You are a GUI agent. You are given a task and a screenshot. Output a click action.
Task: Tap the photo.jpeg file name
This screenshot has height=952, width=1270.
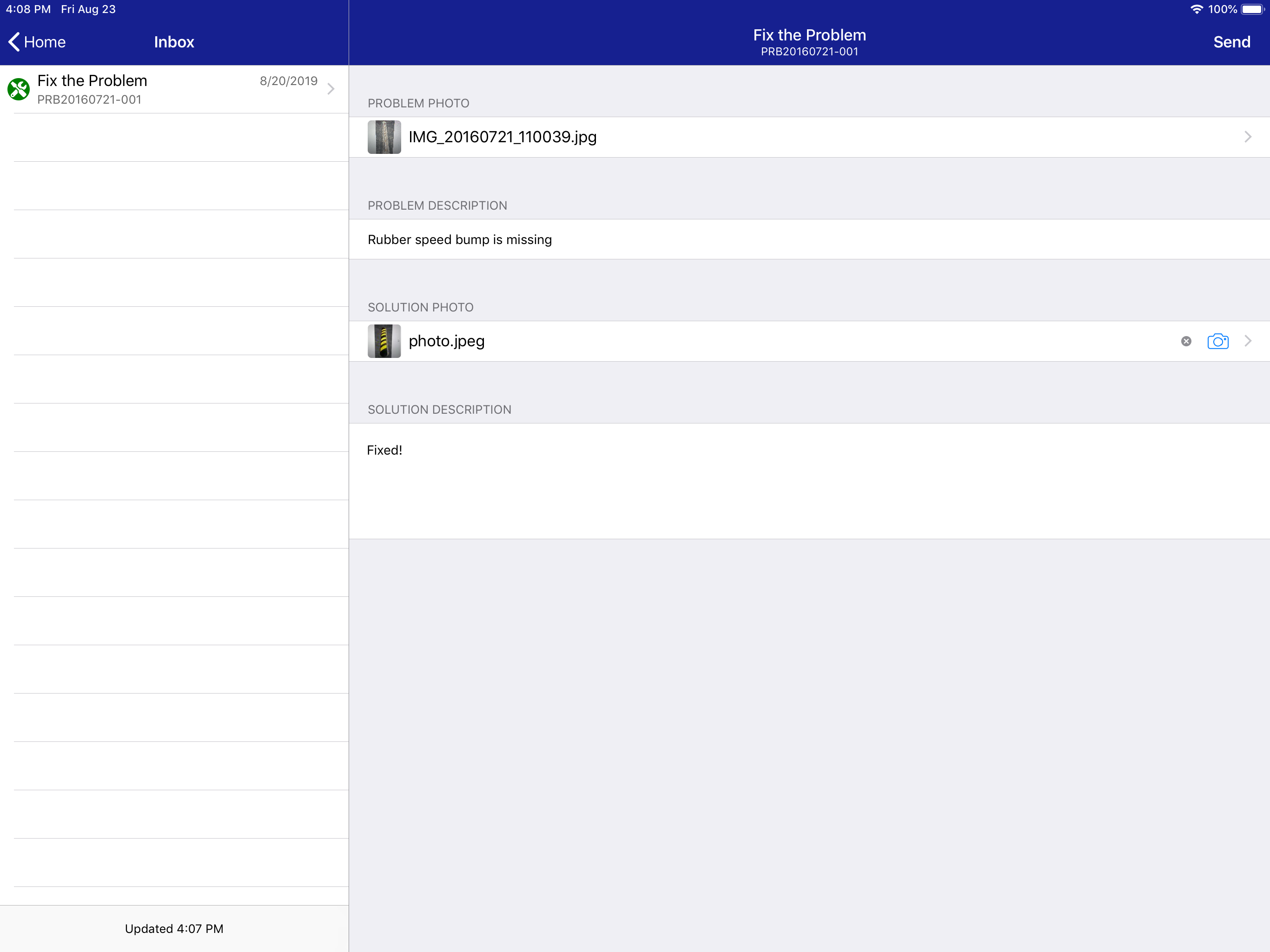(x=447, y=341)
